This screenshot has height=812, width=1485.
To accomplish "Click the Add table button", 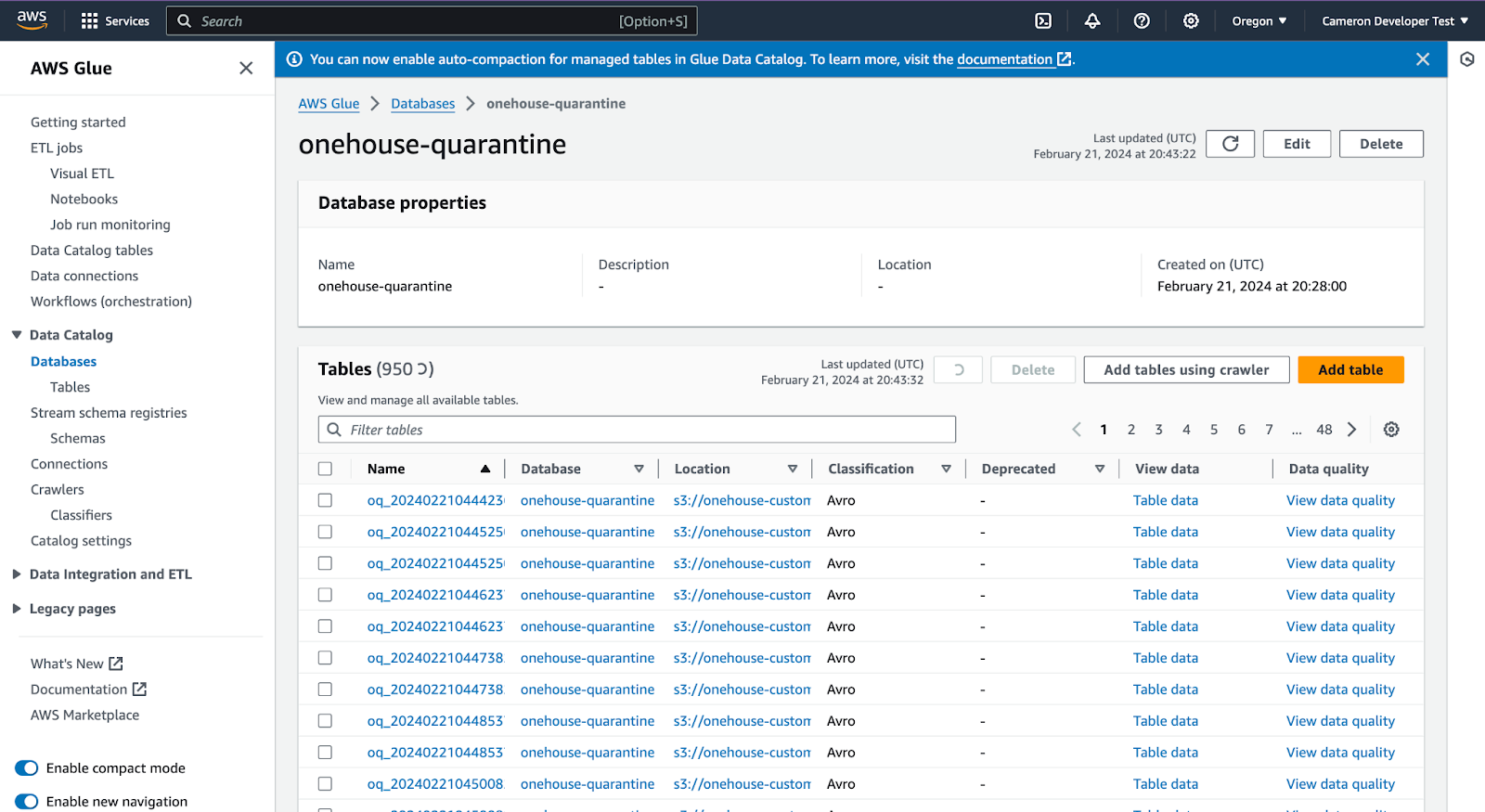I will [x=1350, y=369].
